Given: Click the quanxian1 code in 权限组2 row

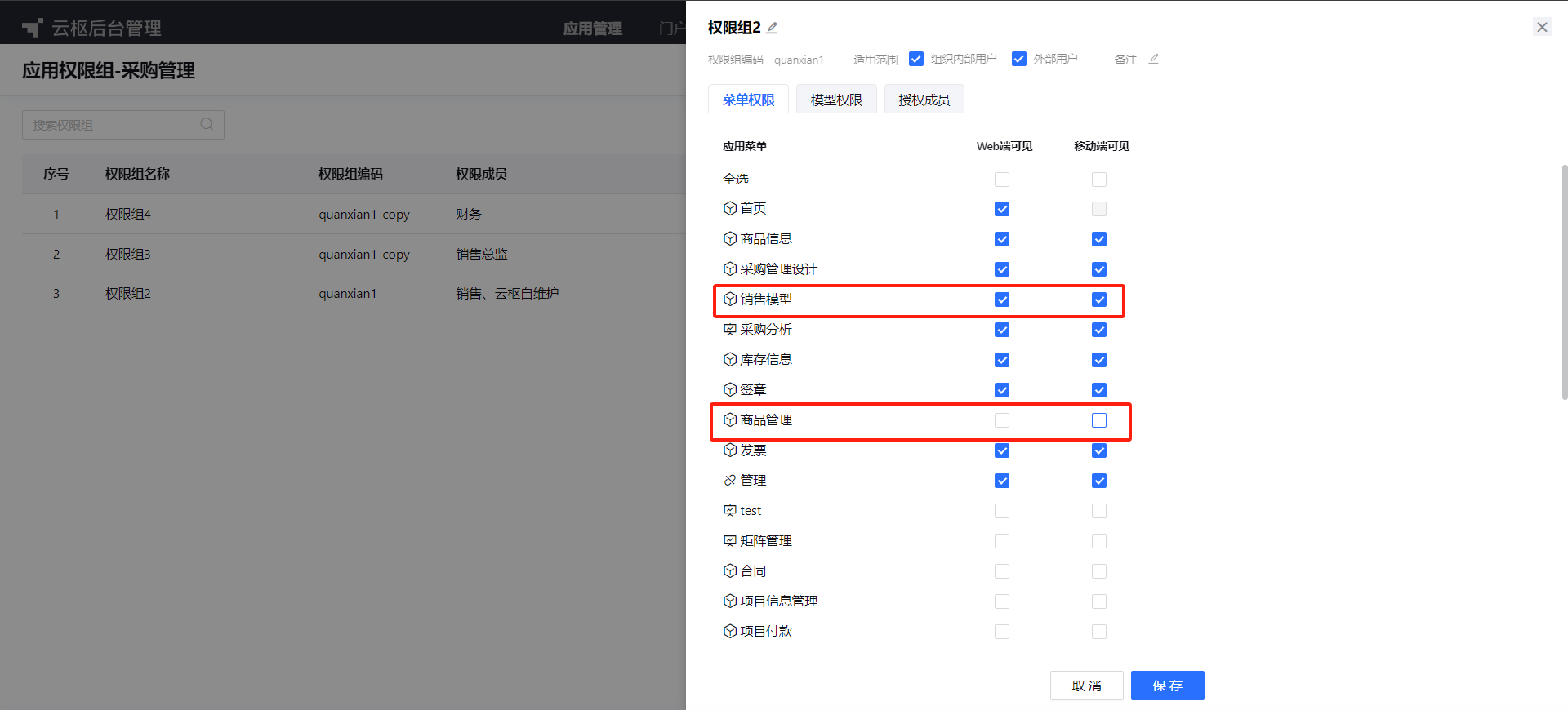Looking at the screenshot, I should (348, 293).
